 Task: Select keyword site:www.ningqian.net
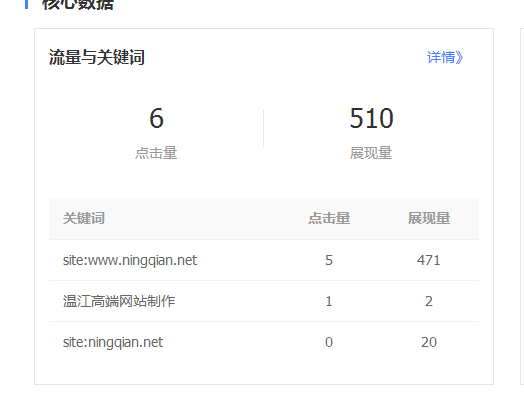point(130,260)
